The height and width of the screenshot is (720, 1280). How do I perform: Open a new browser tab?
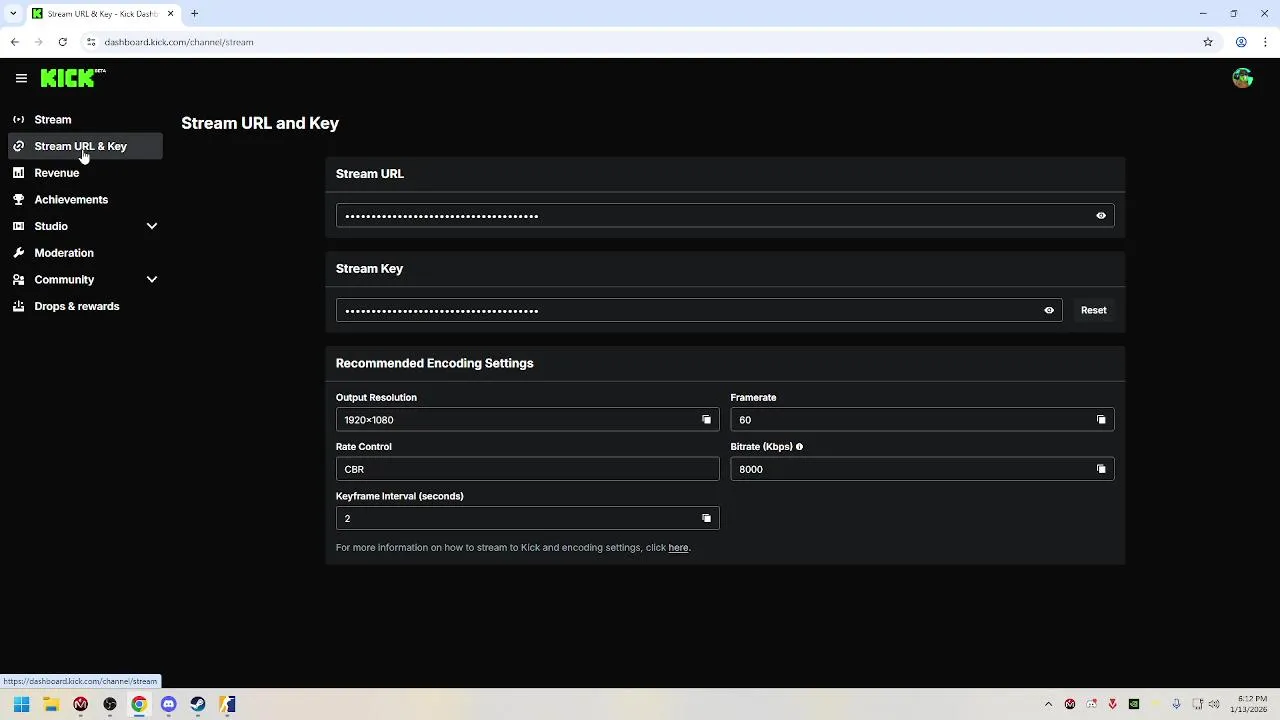[x=195, y=14]
